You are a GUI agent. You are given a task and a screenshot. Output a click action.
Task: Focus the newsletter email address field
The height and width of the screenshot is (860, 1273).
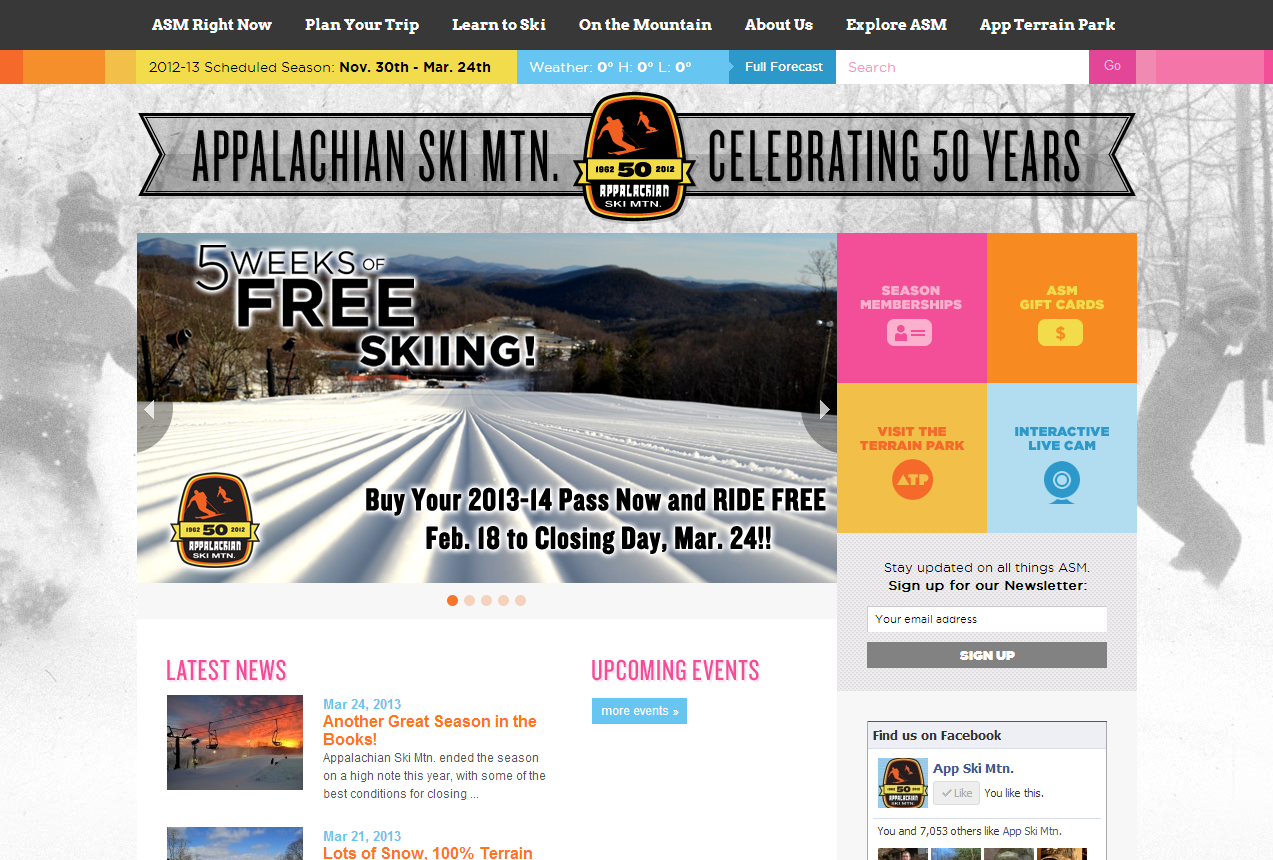tap(987, 619)
